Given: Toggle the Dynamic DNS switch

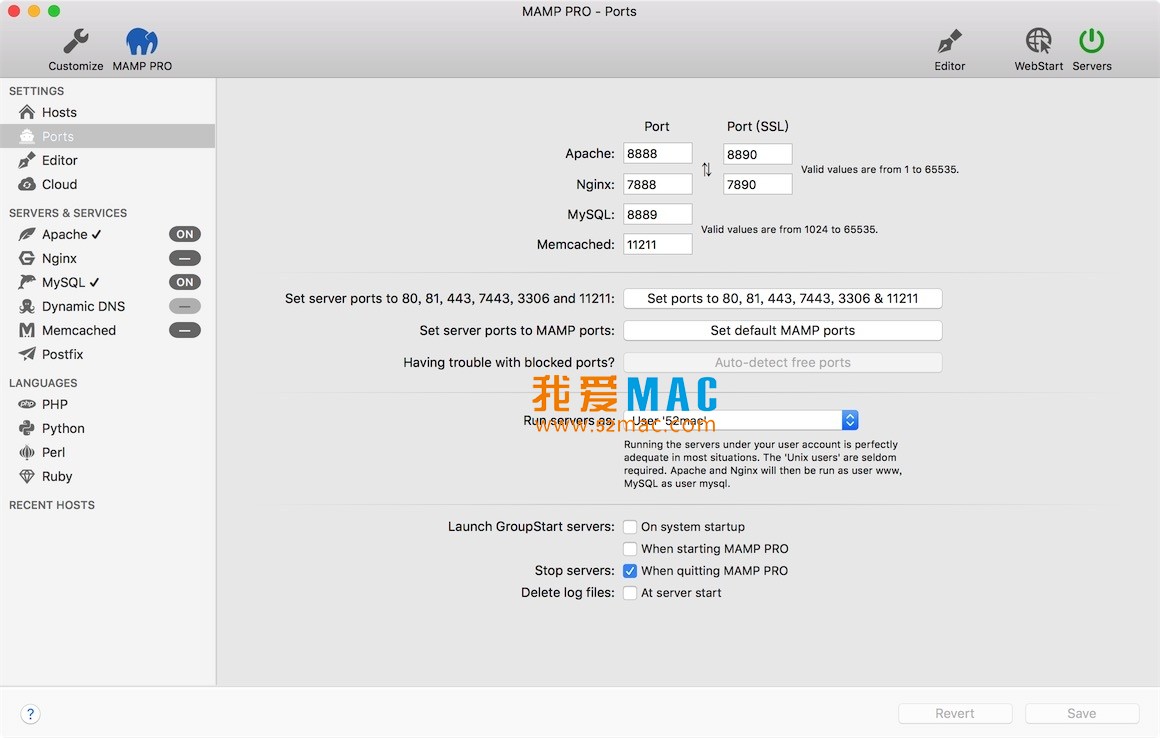Looking at the screenshot, I should pyautogui.click(x=184, y=306).
